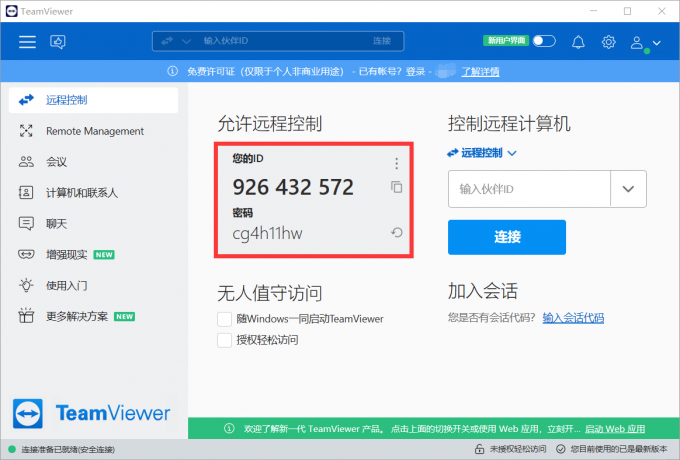Open the hamburger menu icon
This screenshot has height=460, width=680.
[x=27, y=42]
